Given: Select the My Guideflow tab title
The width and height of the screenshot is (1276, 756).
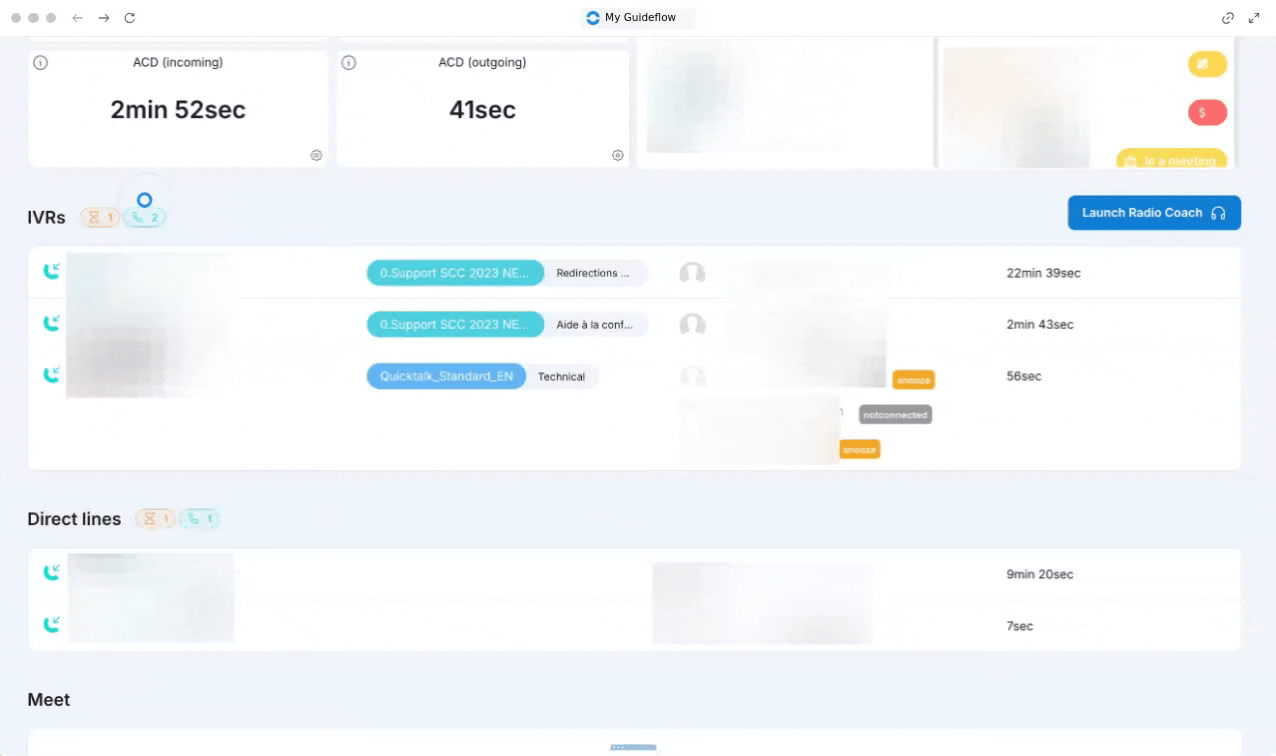Looking at the screenshot, I should click(x=639, y=18).
